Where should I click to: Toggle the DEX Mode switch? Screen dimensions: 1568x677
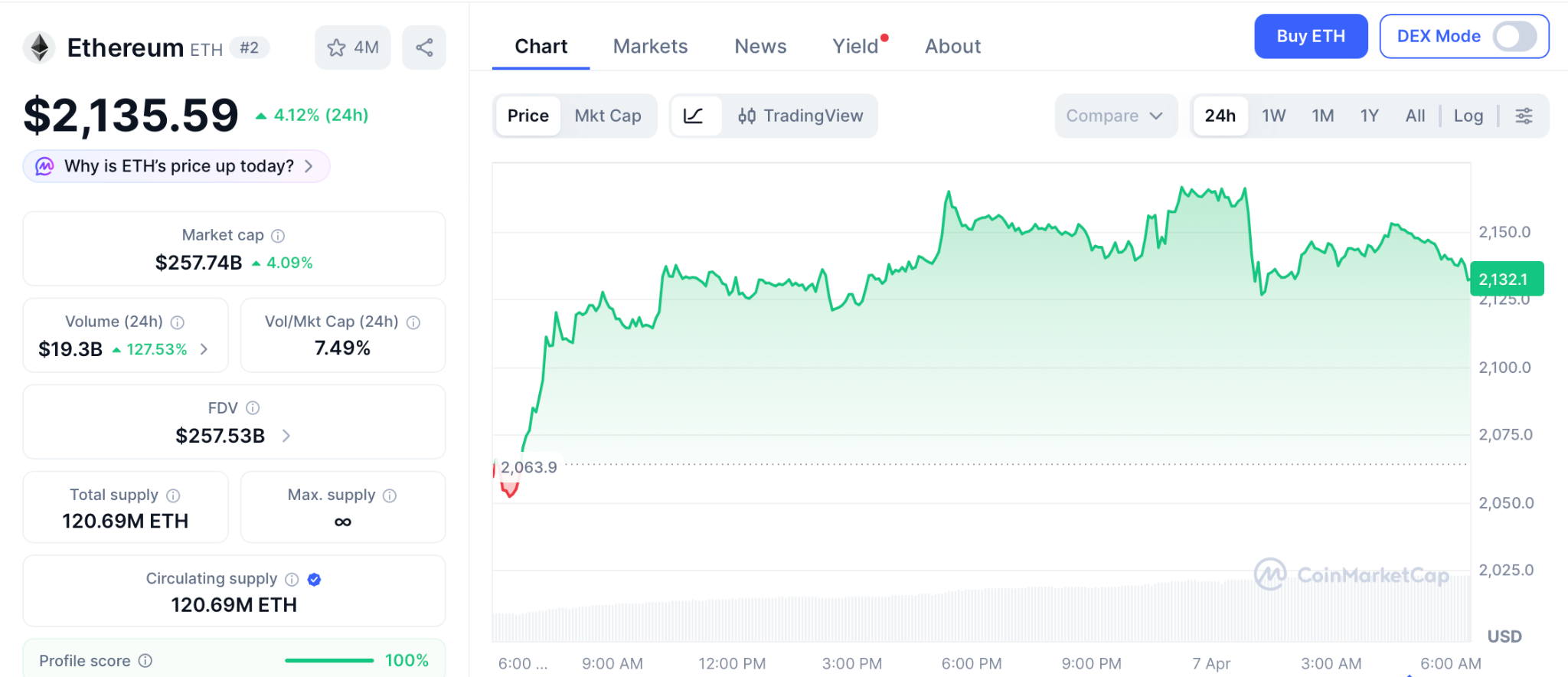1514,36
